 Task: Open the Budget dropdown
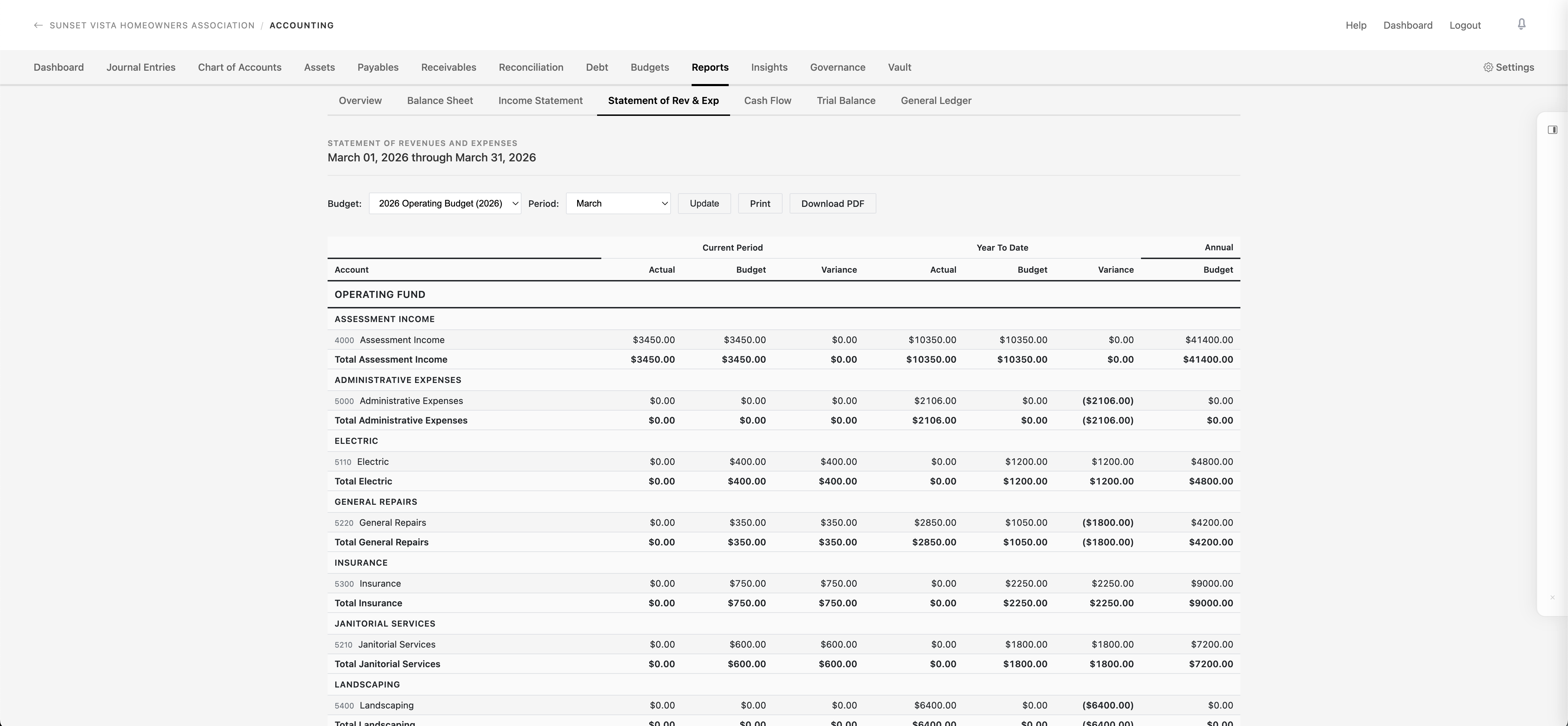tap(445, 203)
